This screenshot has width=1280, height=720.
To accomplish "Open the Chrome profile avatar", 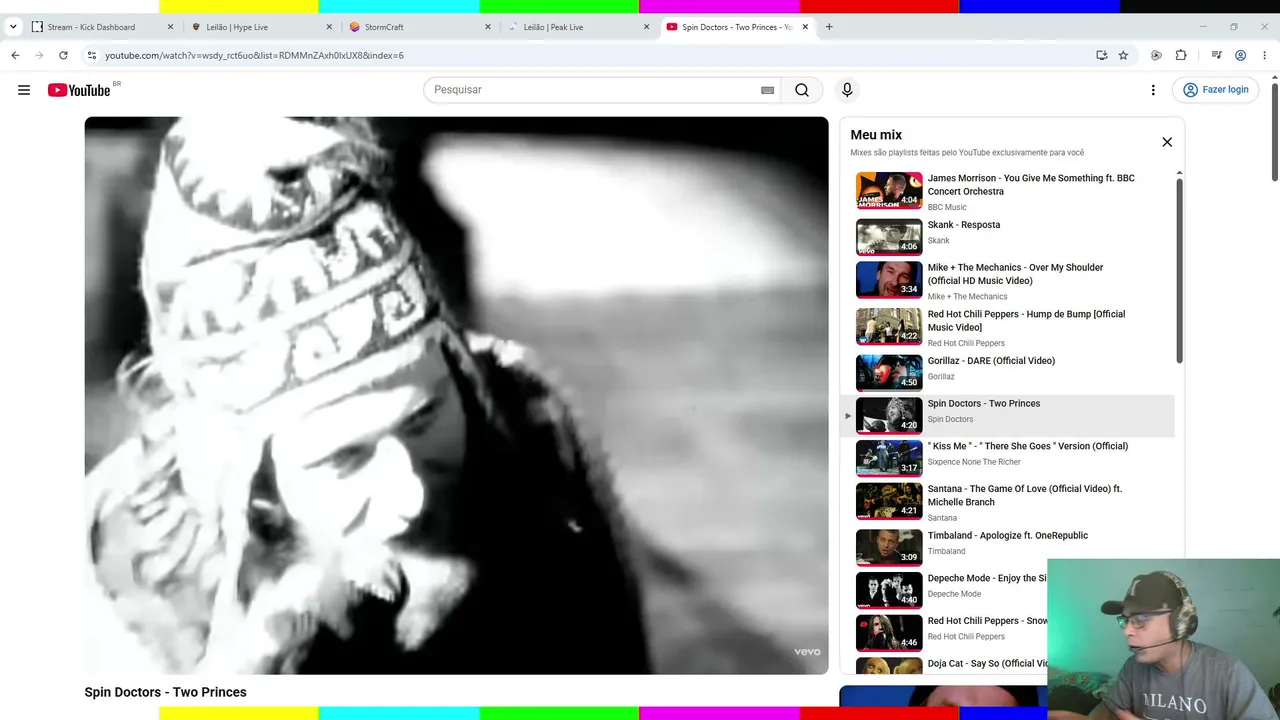I will (1240, 55).
